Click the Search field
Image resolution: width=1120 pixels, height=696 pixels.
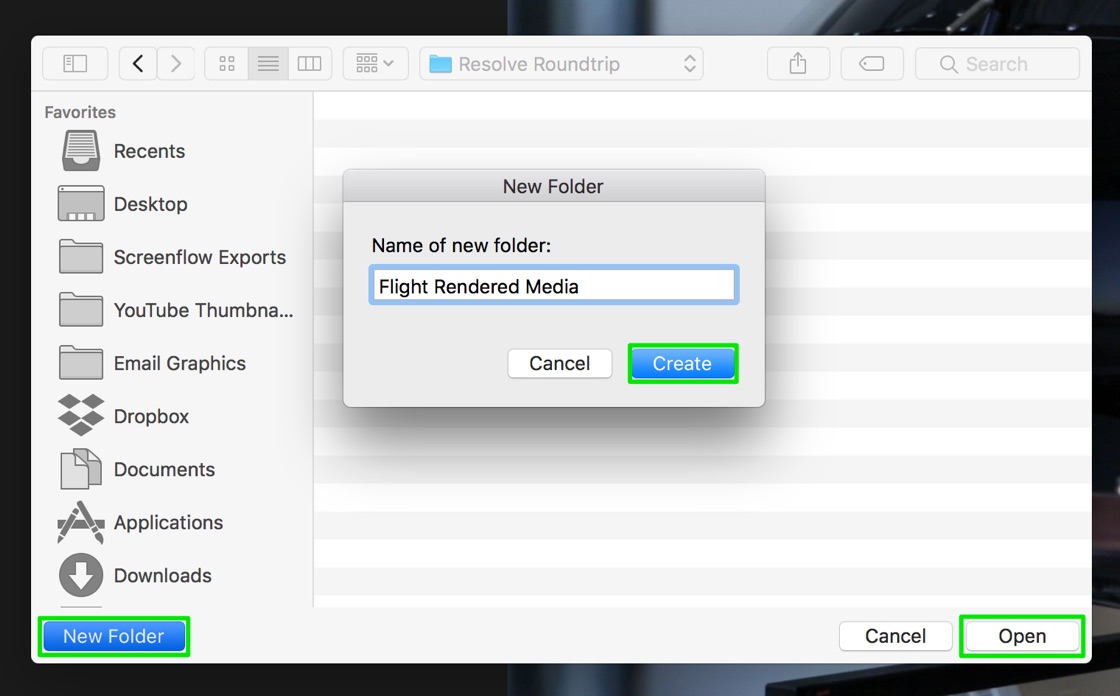(997, 64)
